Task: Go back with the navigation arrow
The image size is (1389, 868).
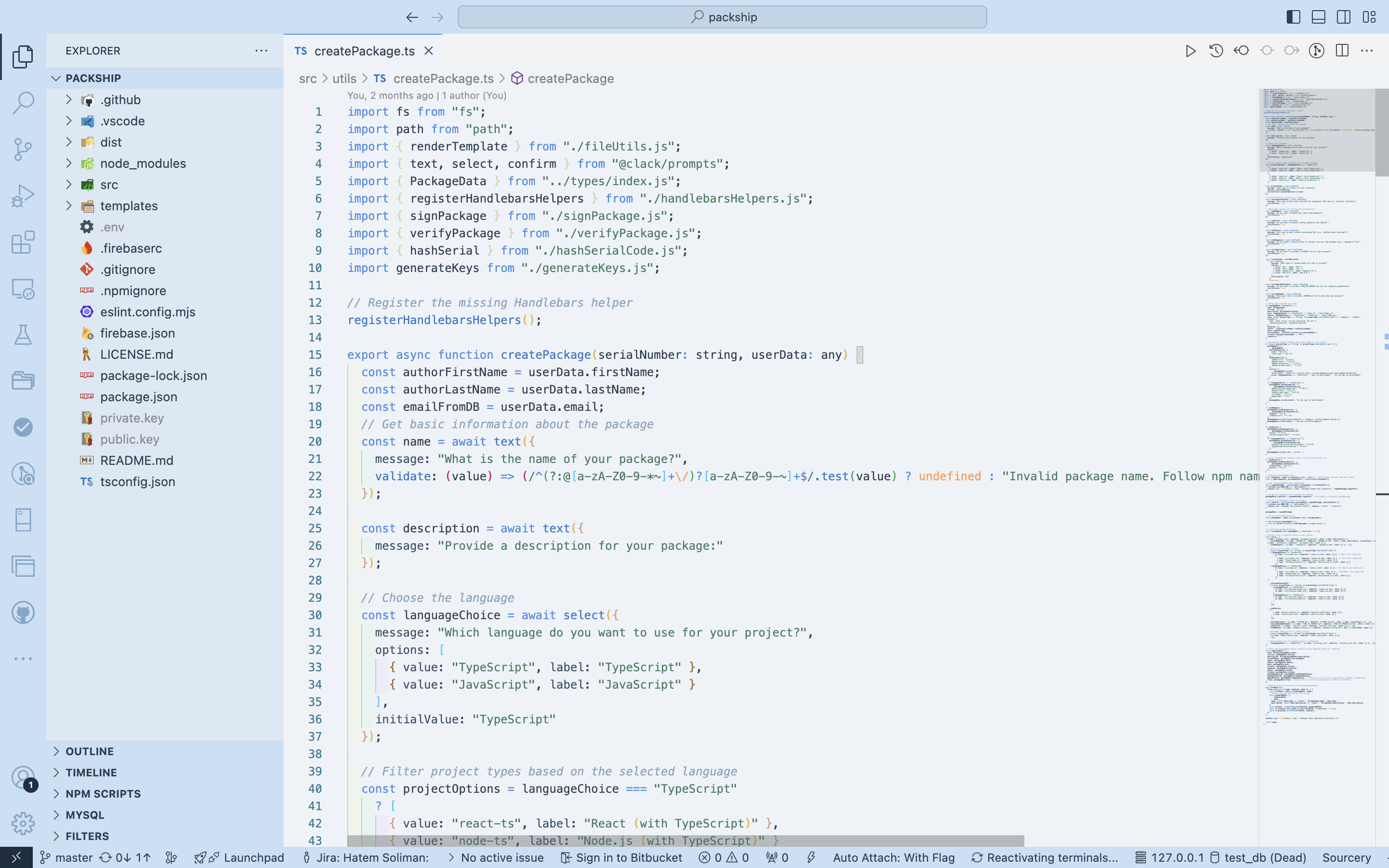Action: coord(412,17)
